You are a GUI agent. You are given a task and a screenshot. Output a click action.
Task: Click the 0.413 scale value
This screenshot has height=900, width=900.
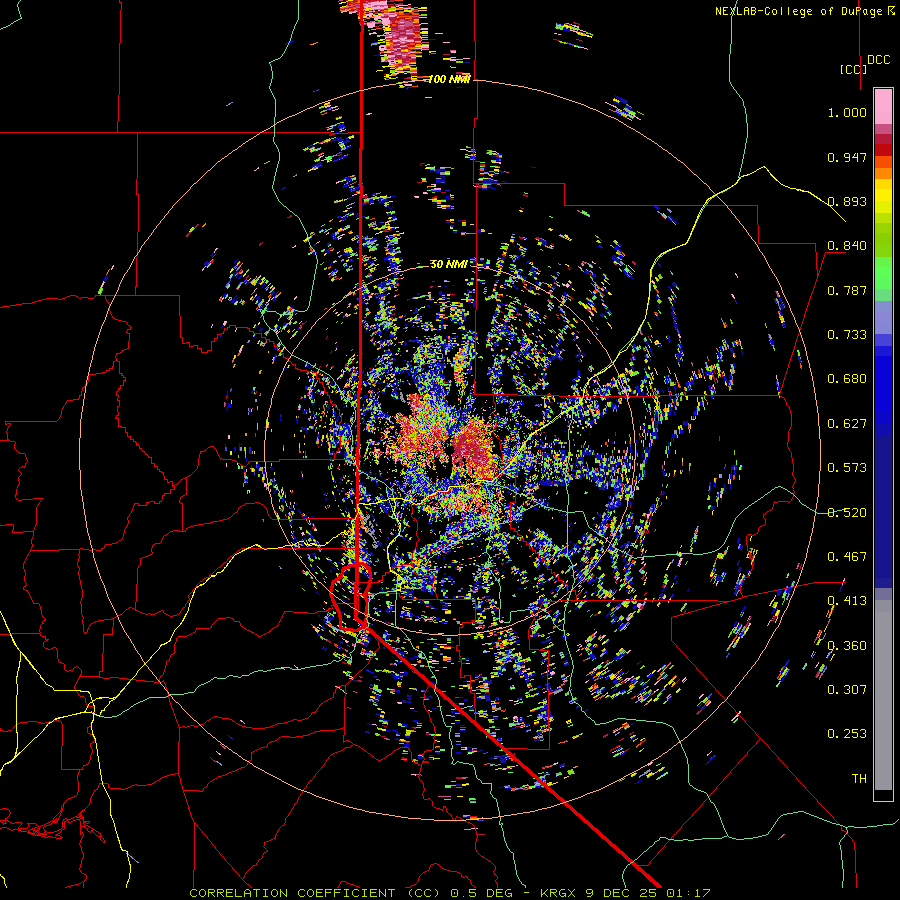(x=847, y=601)
